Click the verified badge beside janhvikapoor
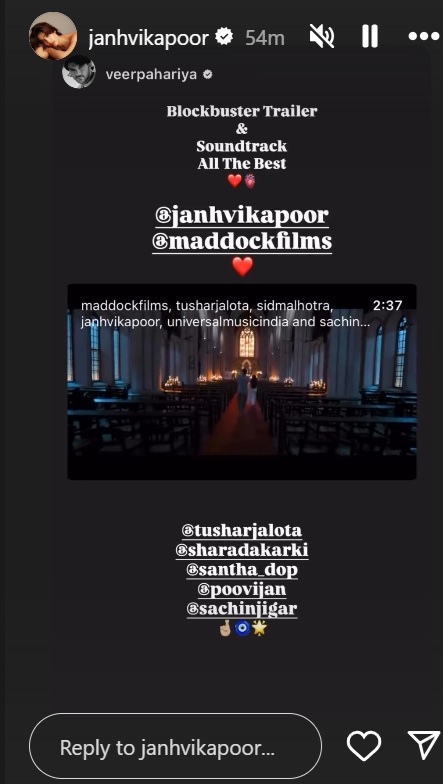This screenshot has height=784, width=443. (226, 37)
